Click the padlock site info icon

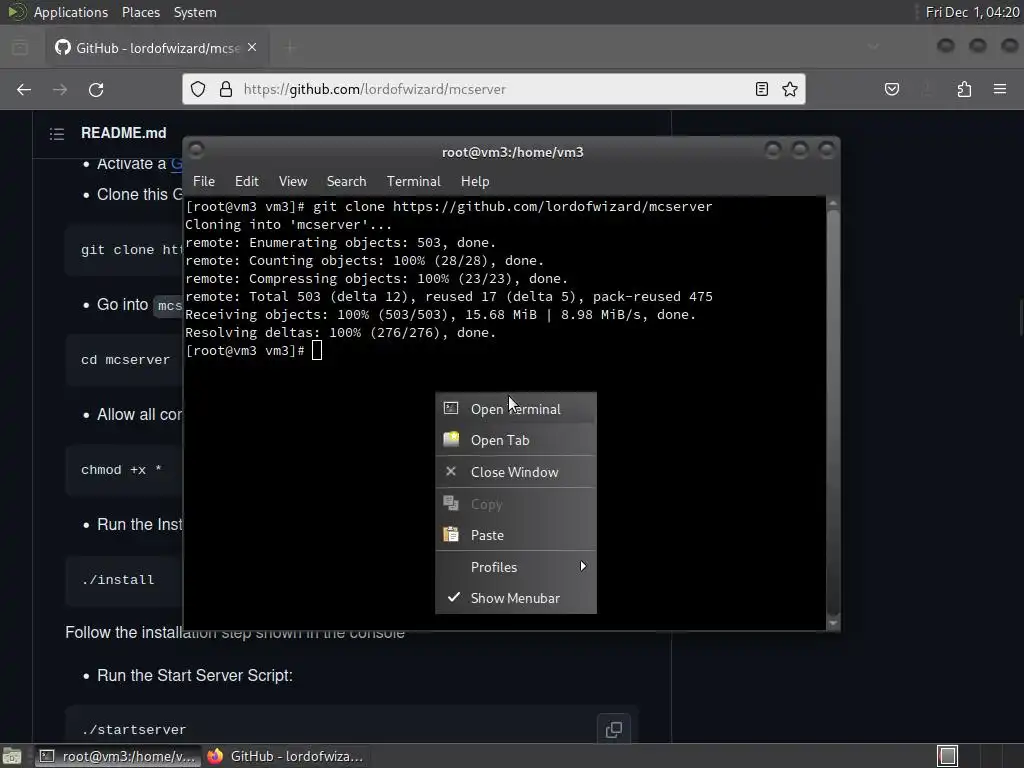pos(226,89)
